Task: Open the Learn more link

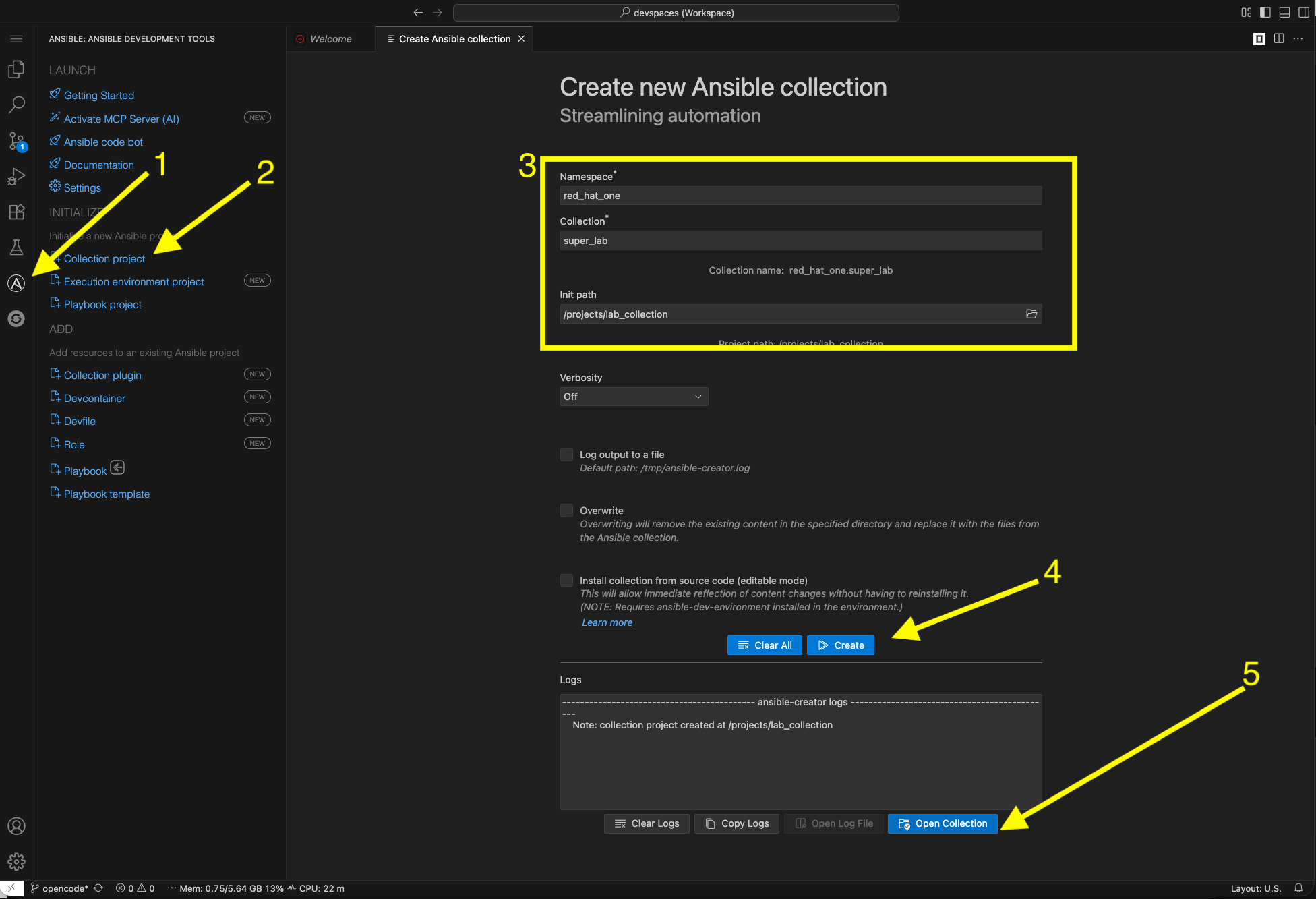Action: [606, 622]
